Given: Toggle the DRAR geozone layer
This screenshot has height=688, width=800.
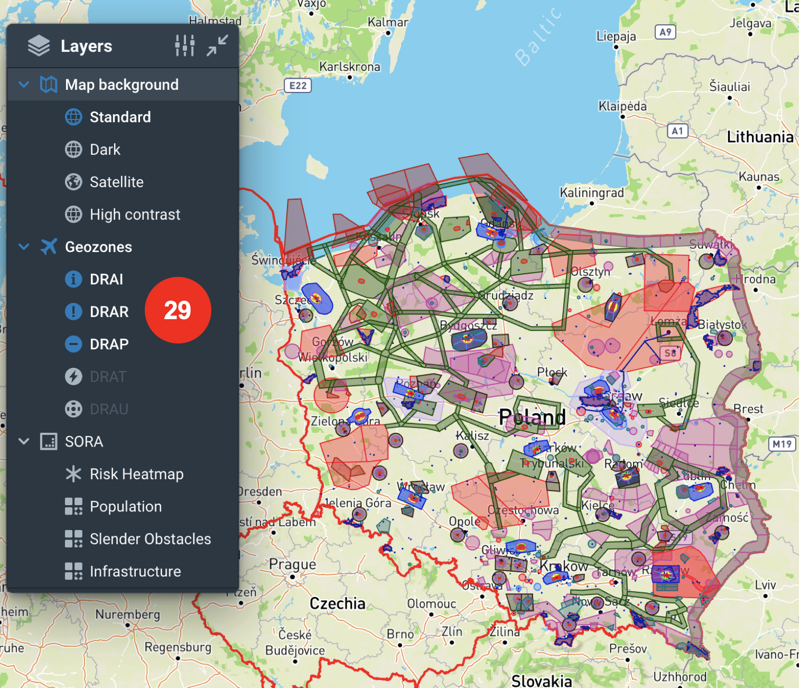Looking at the screenshot, I should [x=108, y=312].
